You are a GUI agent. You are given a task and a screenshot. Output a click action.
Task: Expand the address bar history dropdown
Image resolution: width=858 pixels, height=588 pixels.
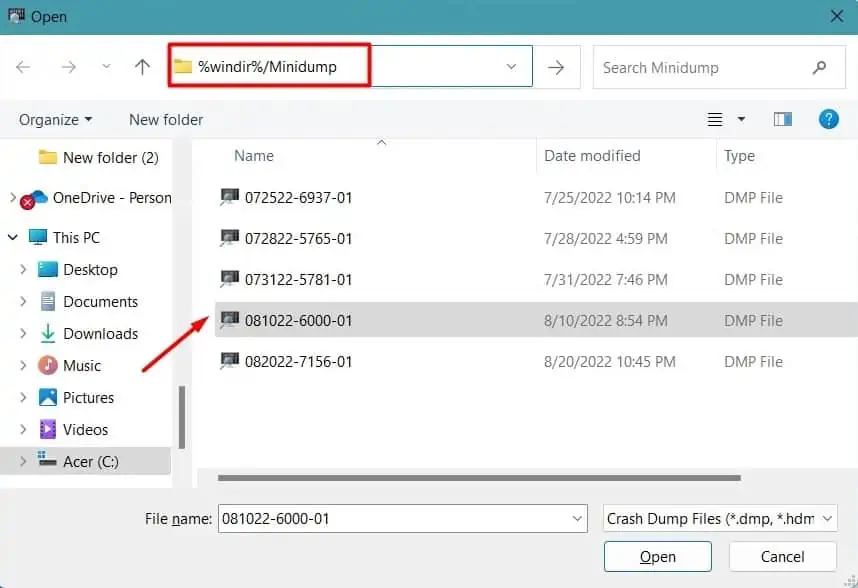coord(511,67)
